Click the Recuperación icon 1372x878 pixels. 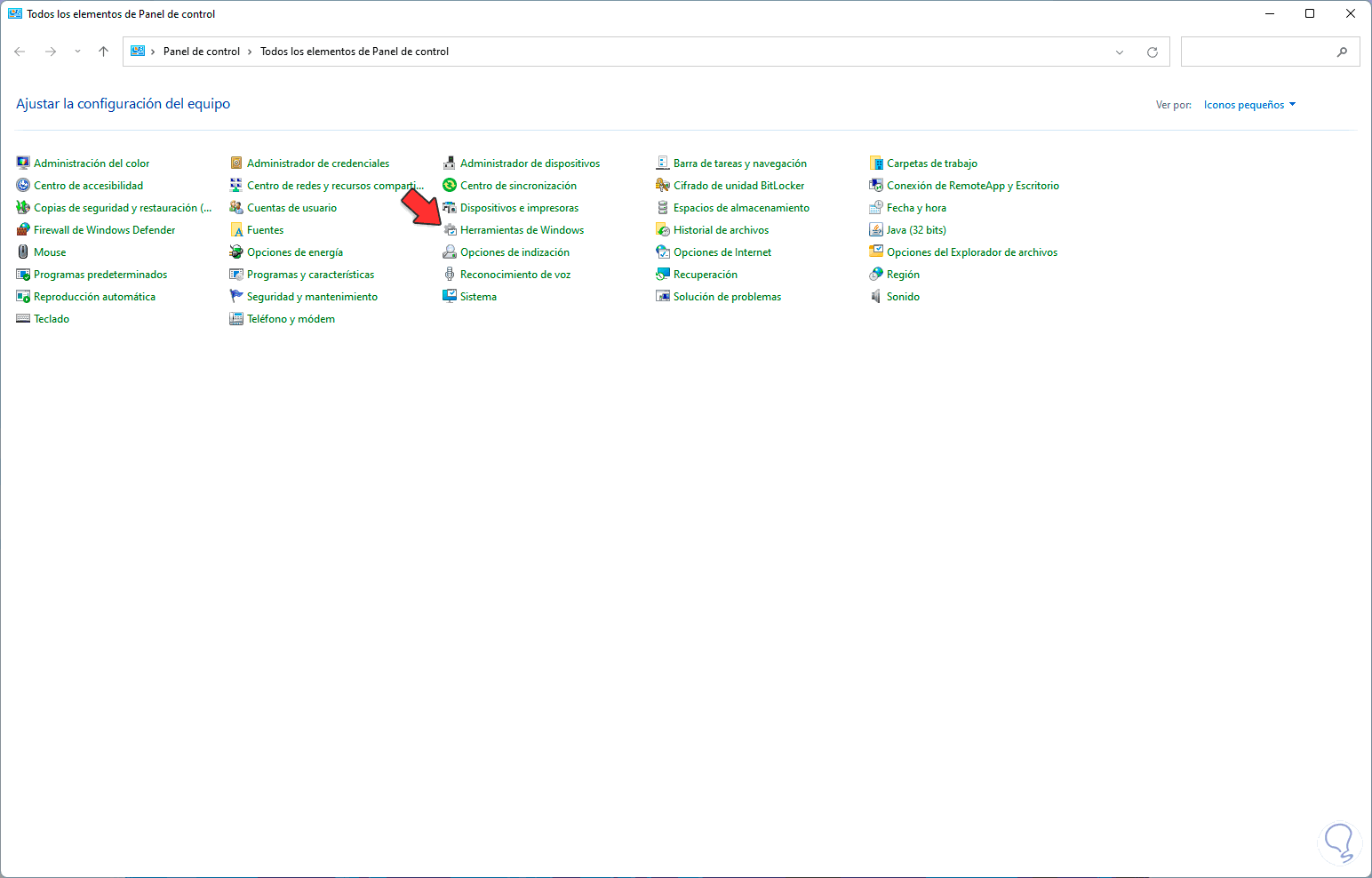663,274
